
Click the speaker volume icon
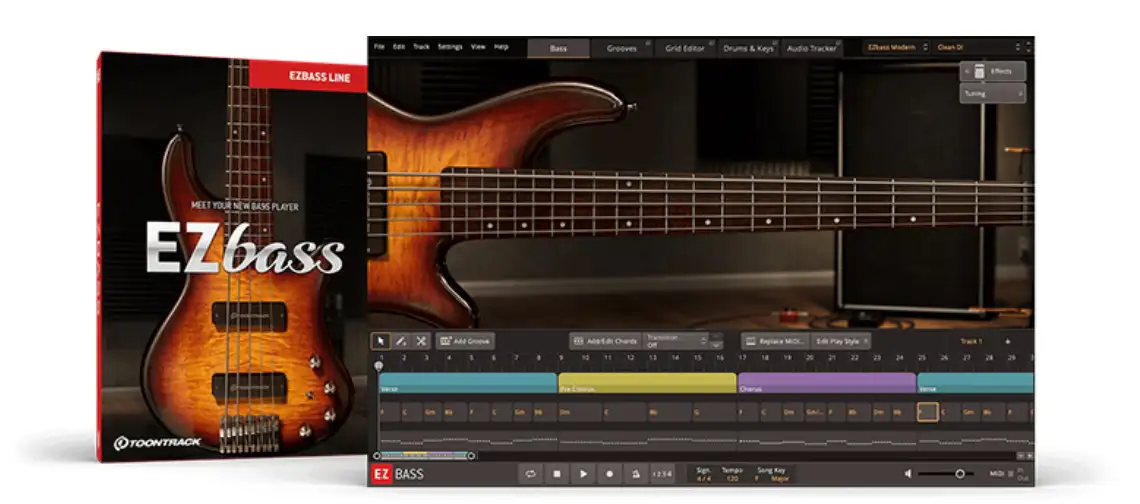(x=908, y=473)
